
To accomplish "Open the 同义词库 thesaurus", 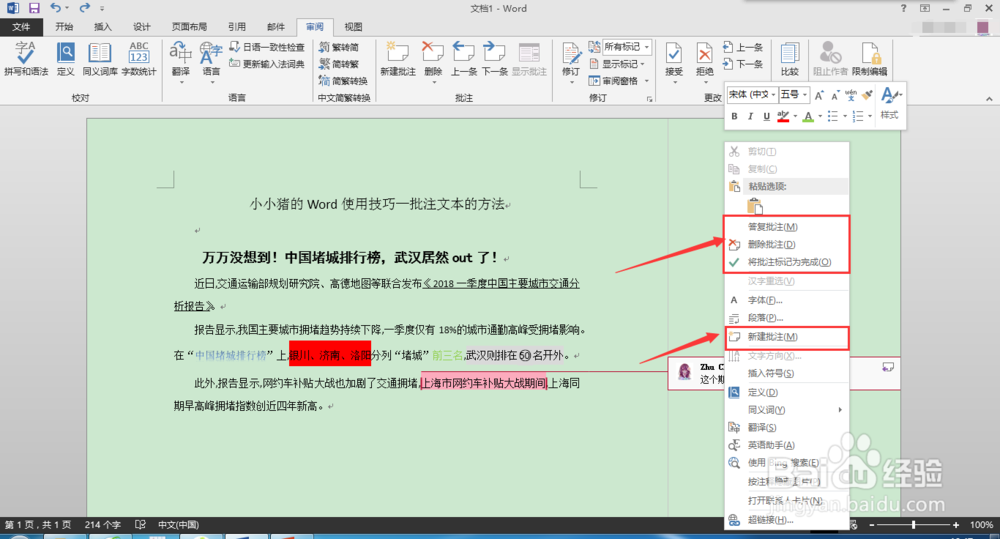I will coord(99,59).
